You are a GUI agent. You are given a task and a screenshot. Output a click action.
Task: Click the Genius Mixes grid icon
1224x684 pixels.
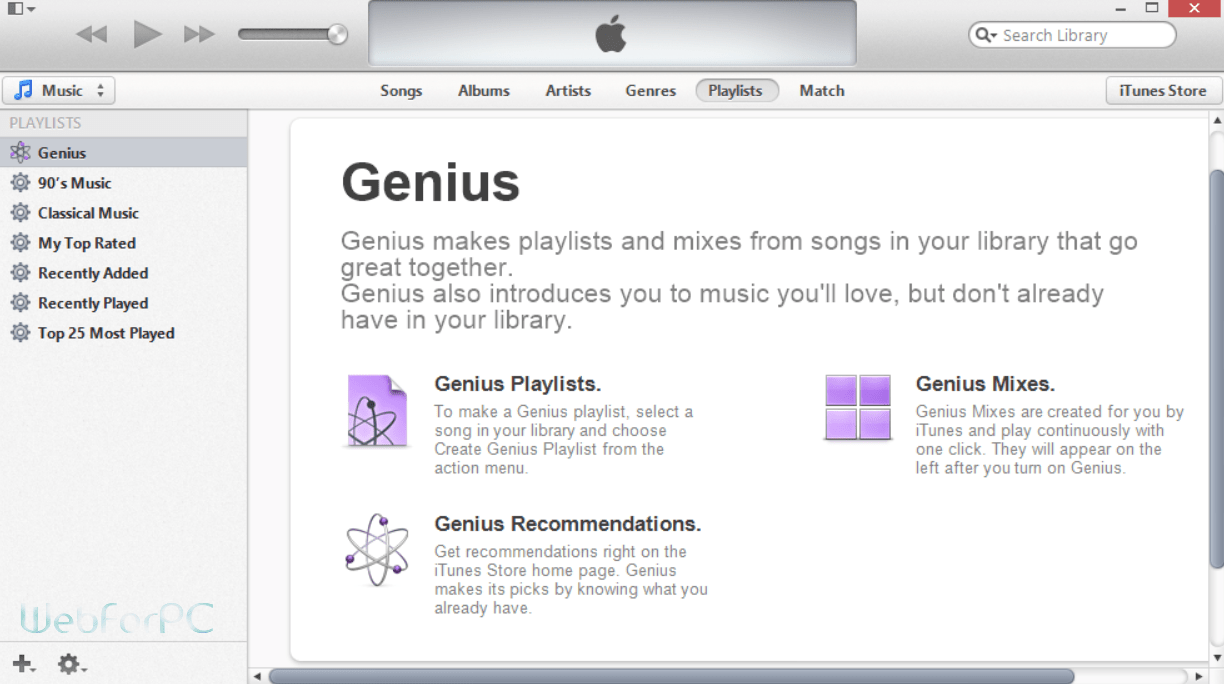[857, 406]
